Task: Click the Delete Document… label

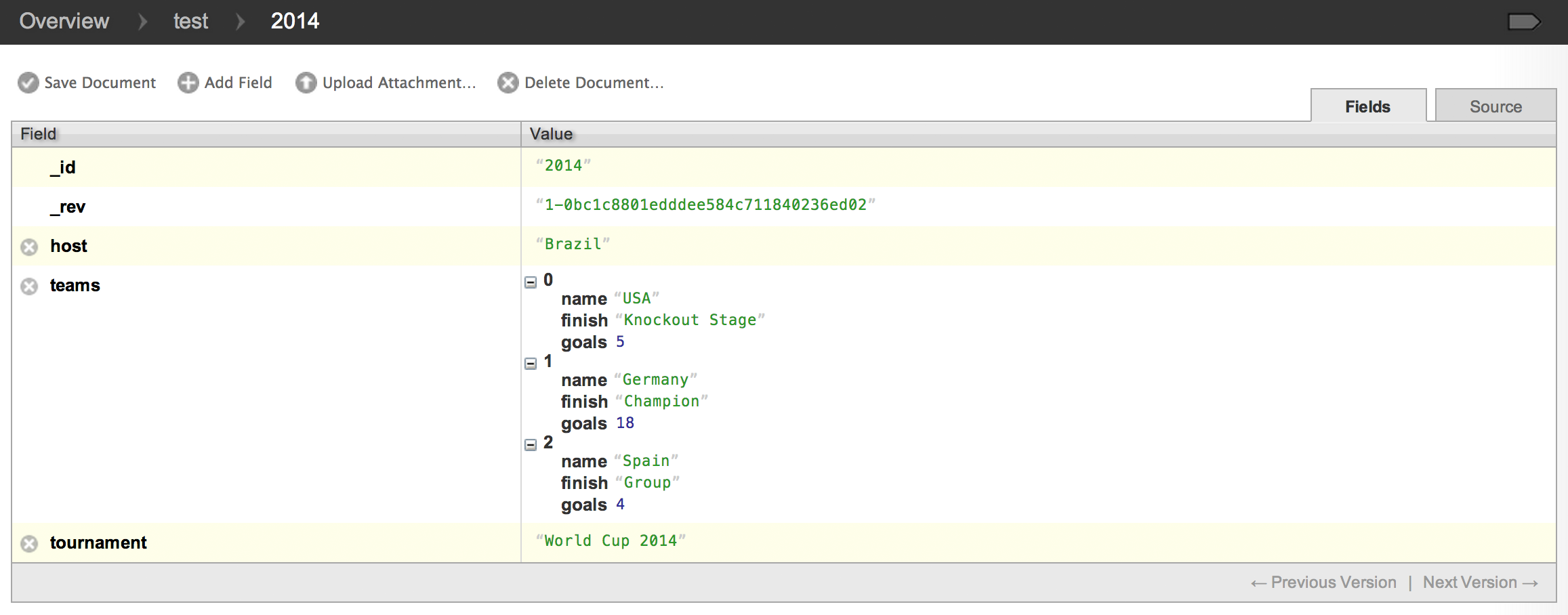Action: pos(594,83)
